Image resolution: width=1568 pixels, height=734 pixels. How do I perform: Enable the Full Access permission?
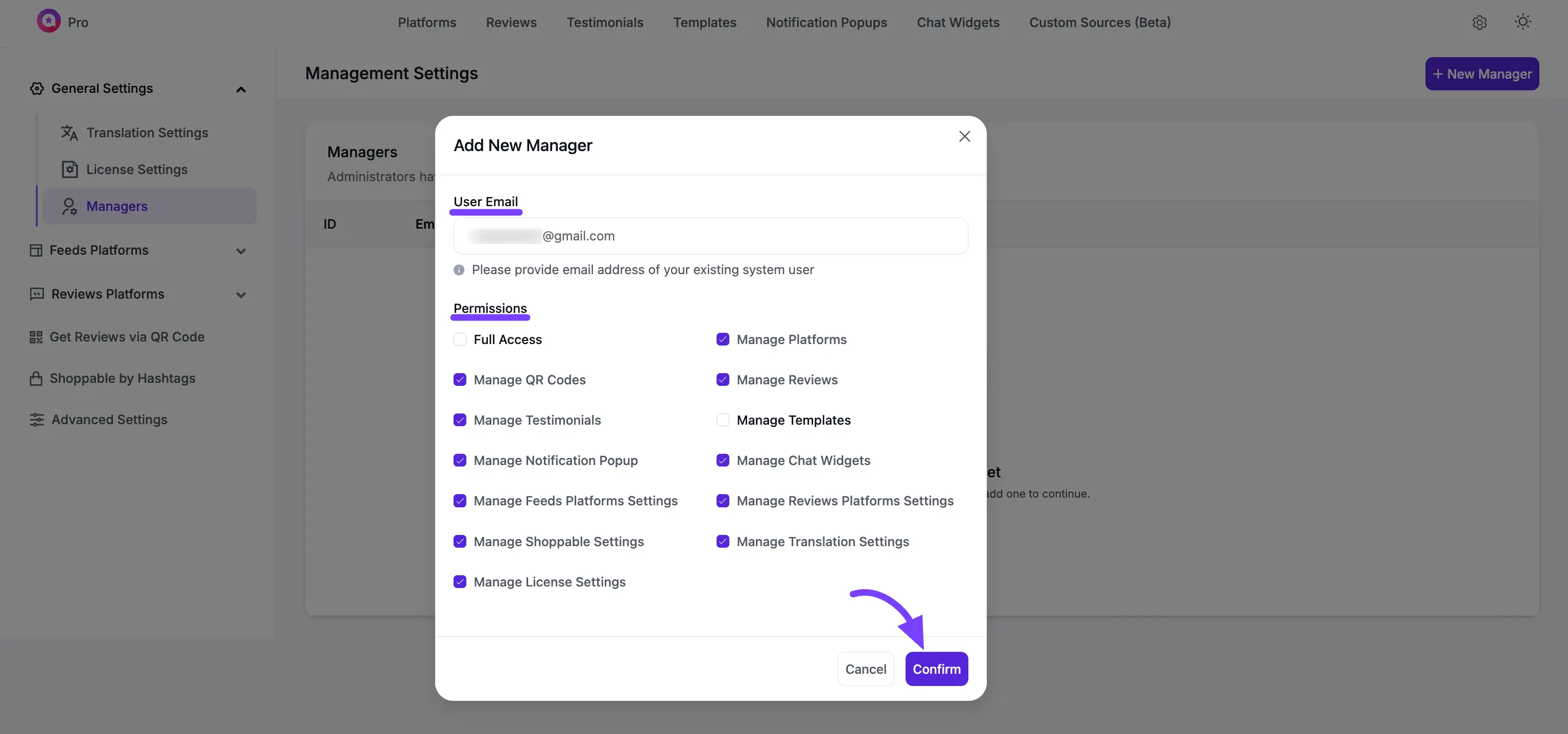[x=460, y=339]
